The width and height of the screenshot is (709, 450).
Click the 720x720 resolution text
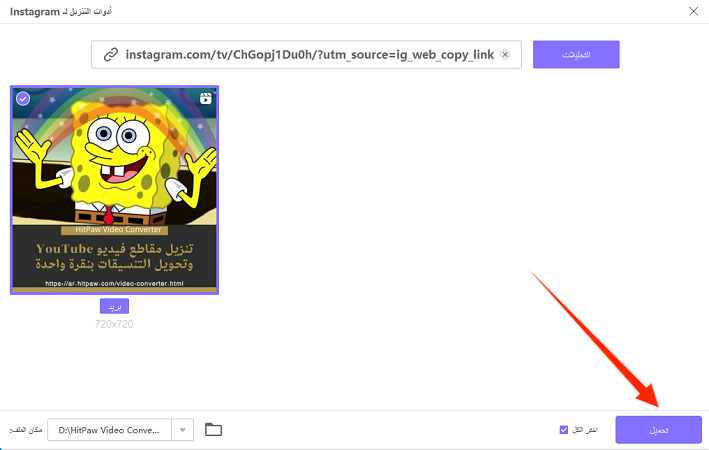114,324
